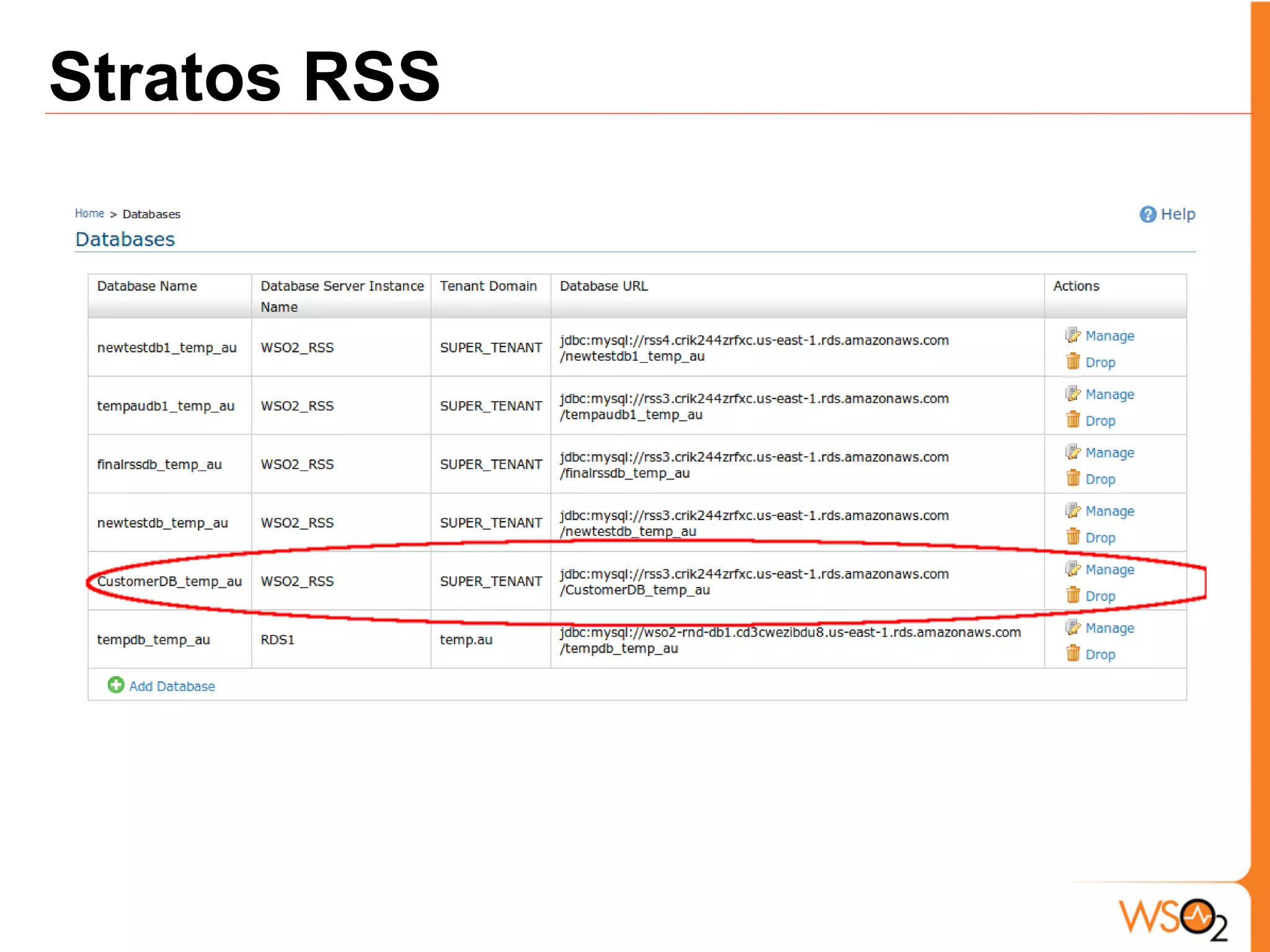Viewport: 1270px width, 952px height.
Task: Click Drop link for newtestdb1_temp_au
Action: (x=1100, y=363)
